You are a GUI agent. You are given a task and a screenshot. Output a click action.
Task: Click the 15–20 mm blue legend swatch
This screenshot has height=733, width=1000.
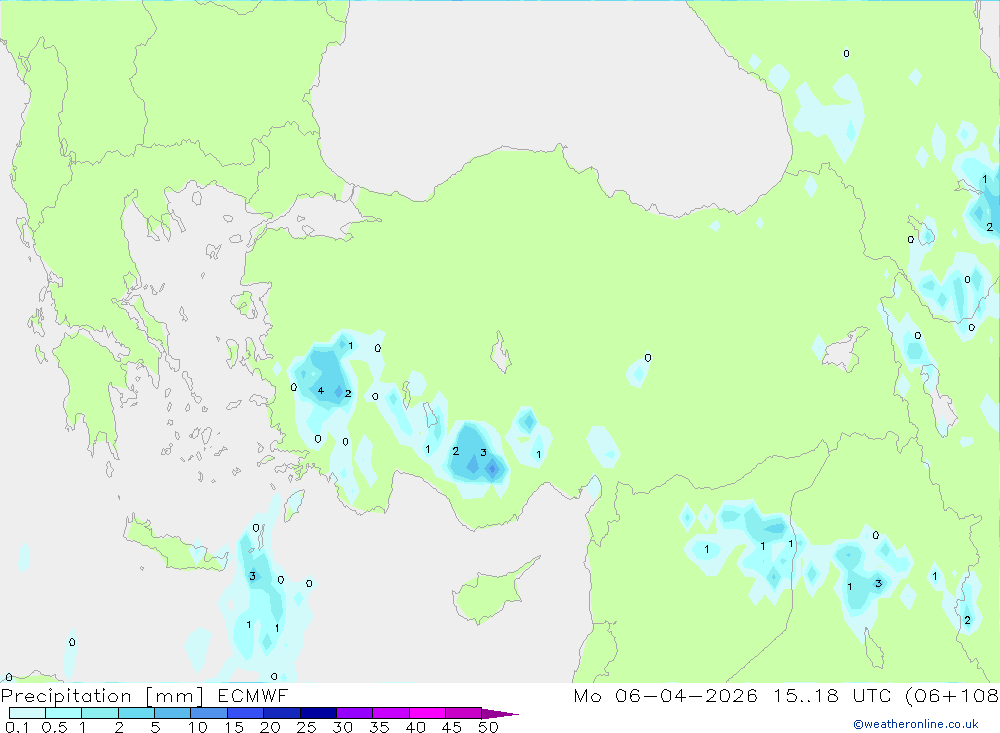click(246, 713)
